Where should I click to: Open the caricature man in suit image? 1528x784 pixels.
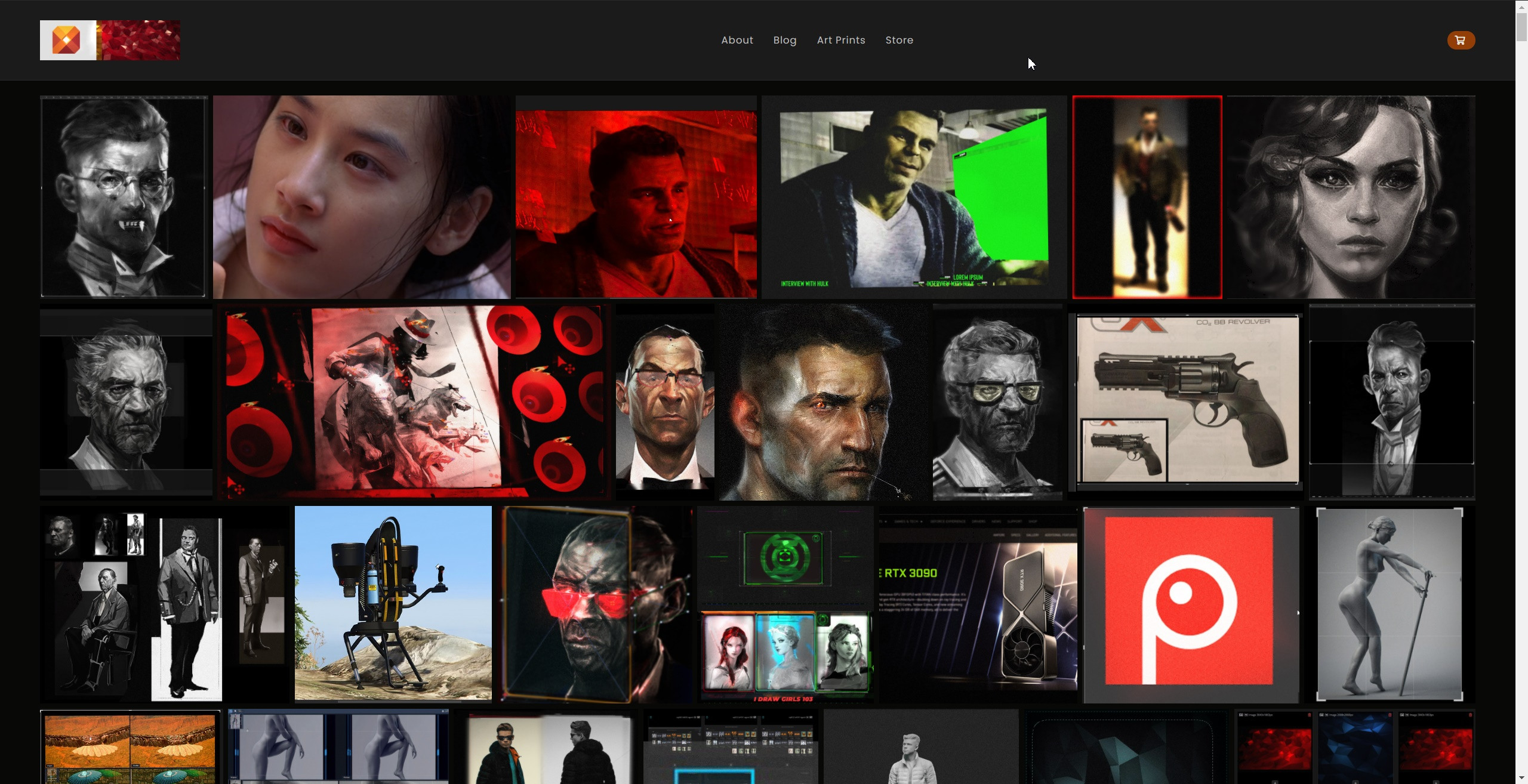pos(1392,402)
